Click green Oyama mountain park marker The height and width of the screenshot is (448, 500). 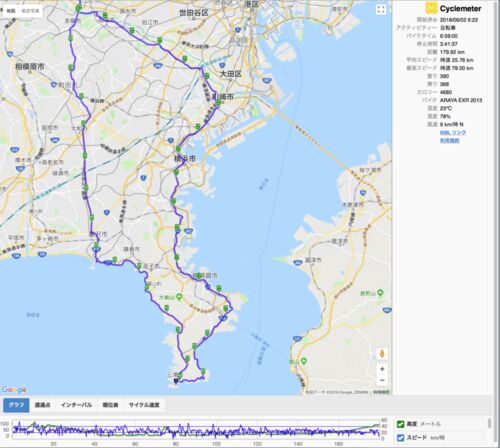[179, 296]
